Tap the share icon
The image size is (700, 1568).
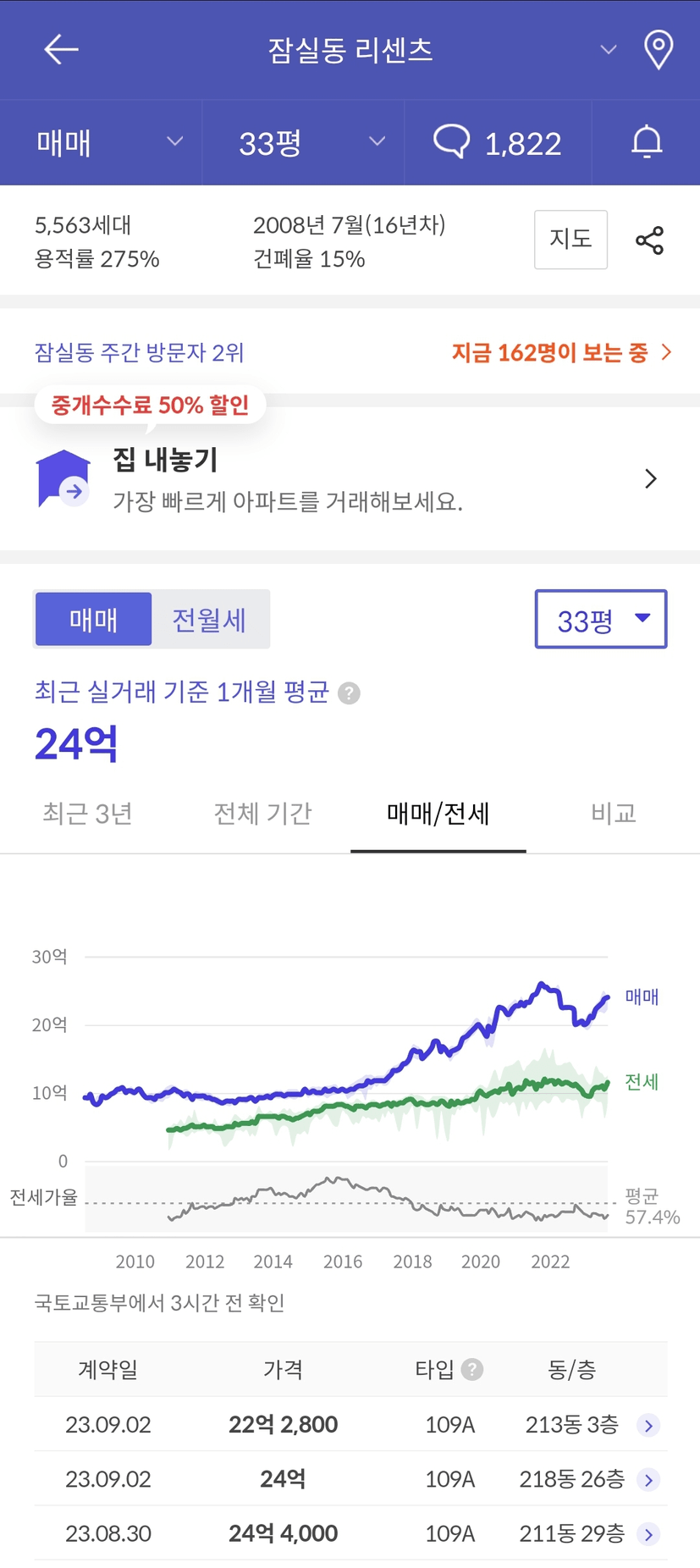coord(649,241)
